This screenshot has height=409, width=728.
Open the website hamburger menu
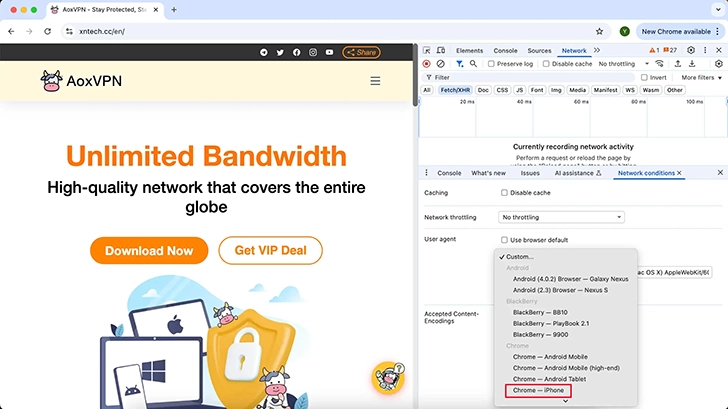click(x=375, y=81)
